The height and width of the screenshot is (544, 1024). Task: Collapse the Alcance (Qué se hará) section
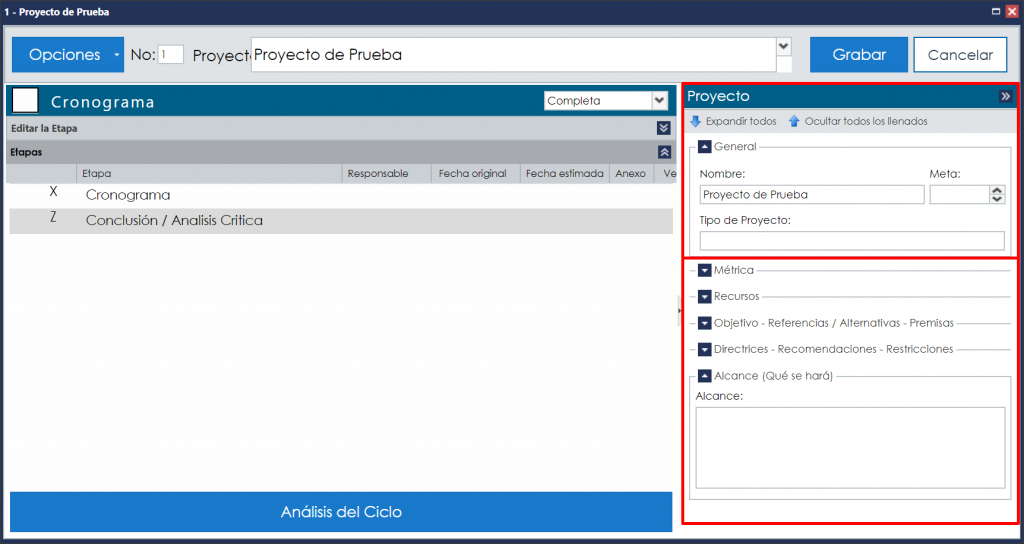click(x=705, y=376)
